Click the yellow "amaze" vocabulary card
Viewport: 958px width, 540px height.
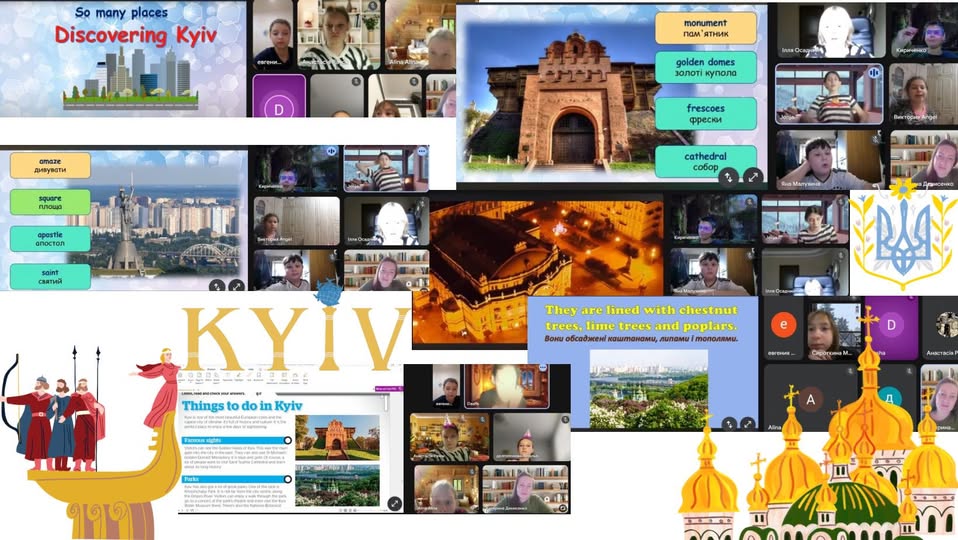point(50,165)
